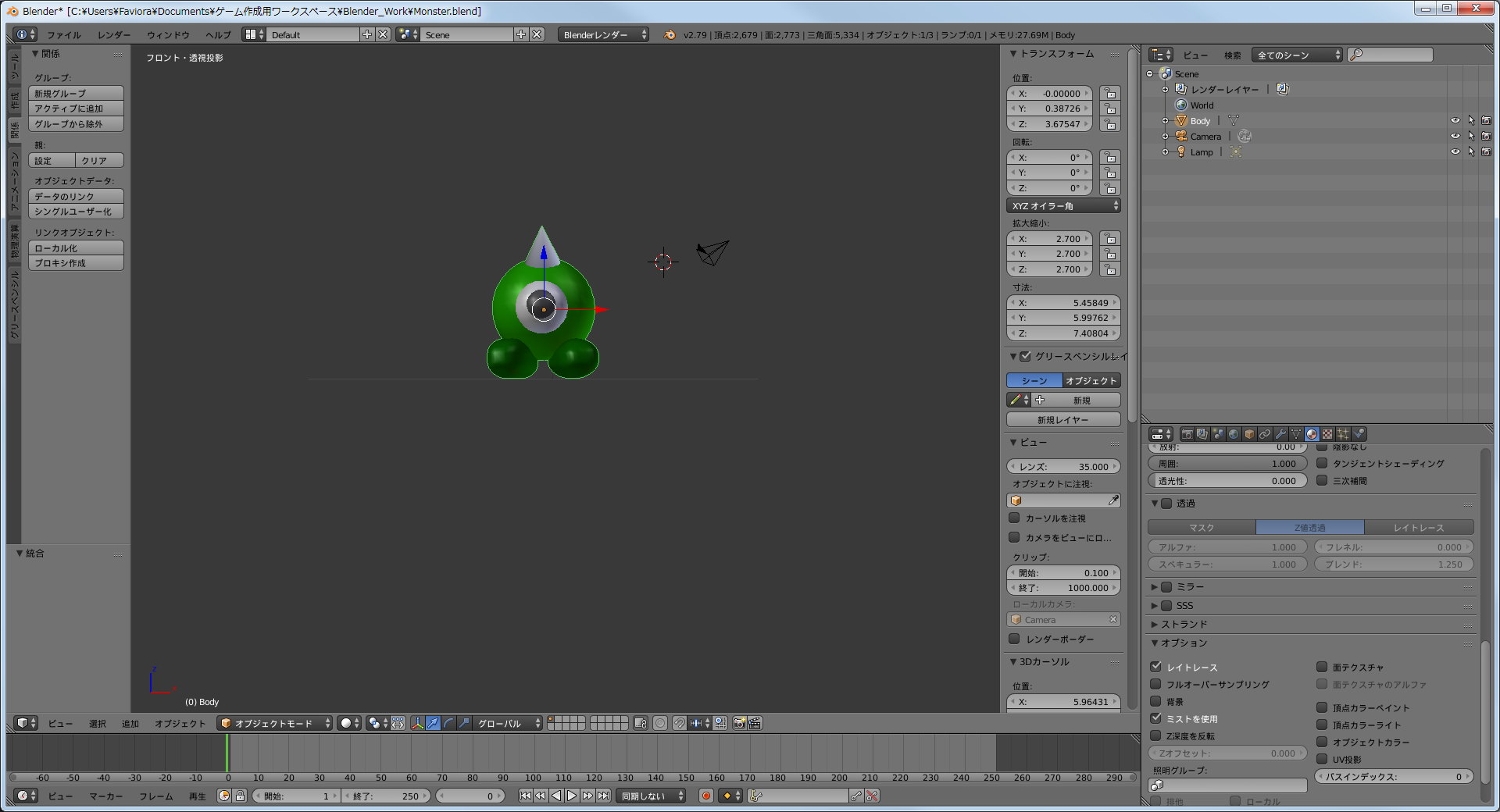Uncheck the レイトレース option checkbox
Screen dimensions: 1500x812
coord(1156,667)
